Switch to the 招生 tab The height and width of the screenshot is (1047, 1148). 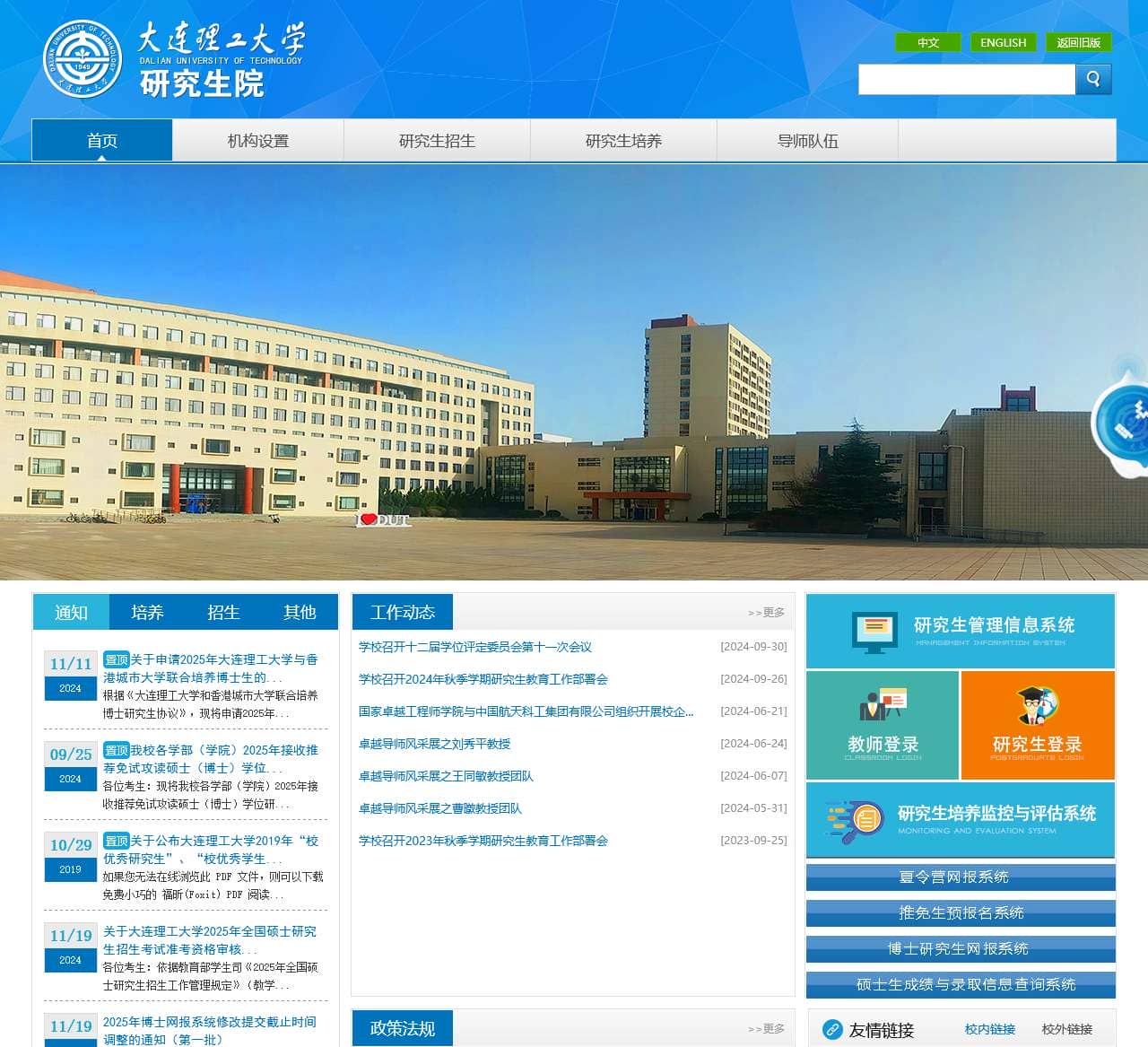click(223, 612)
